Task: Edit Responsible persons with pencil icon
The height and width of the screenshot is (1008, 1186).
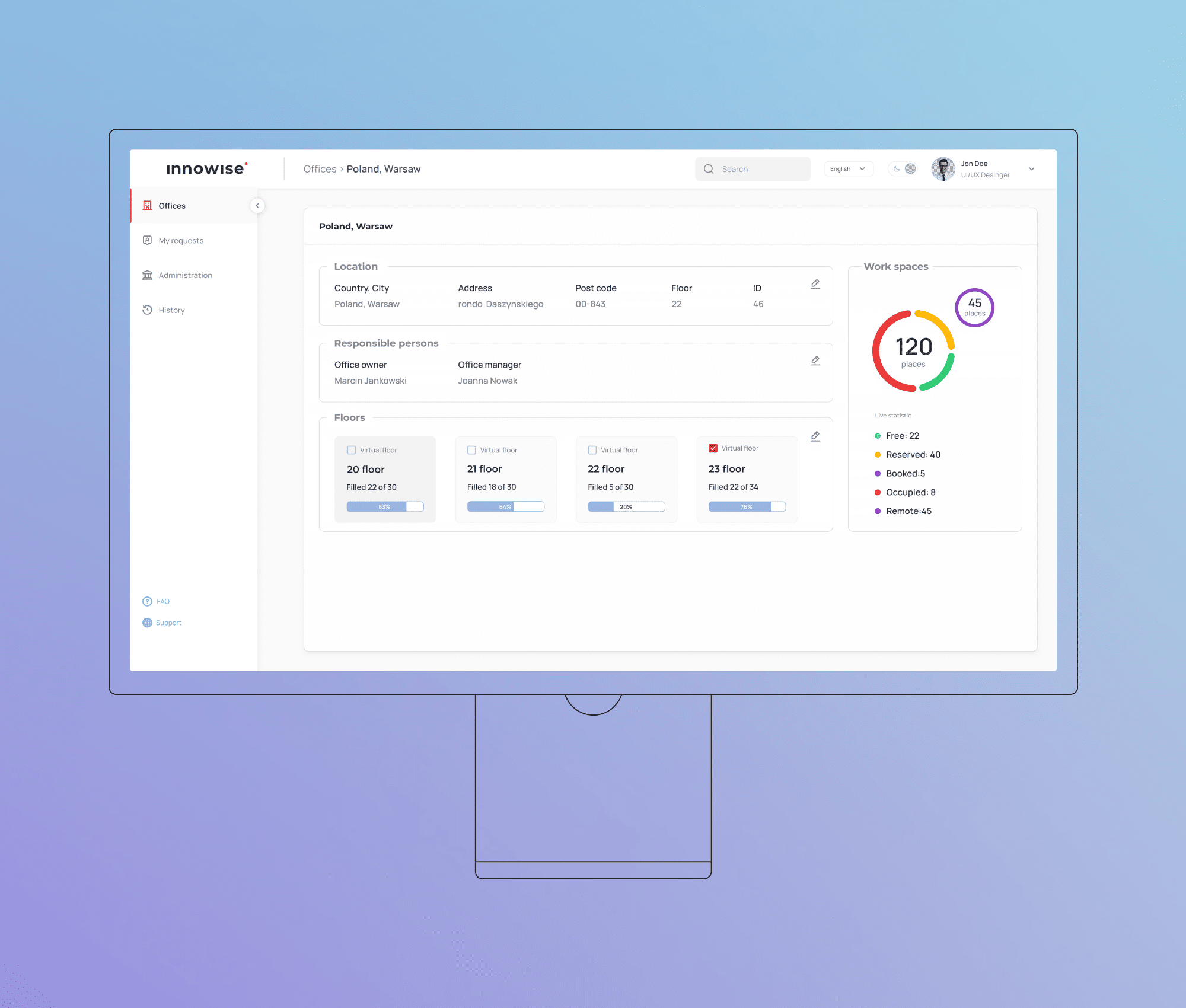Action: tap(815, 361)
